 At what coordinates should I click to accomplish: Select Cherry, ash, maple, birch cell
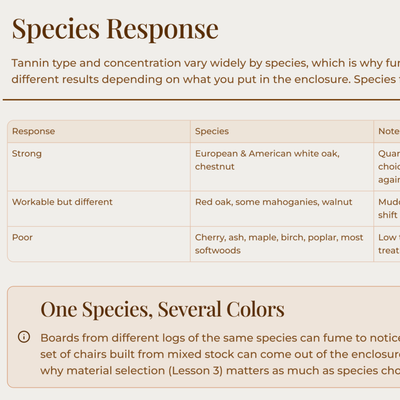point(282,244)
